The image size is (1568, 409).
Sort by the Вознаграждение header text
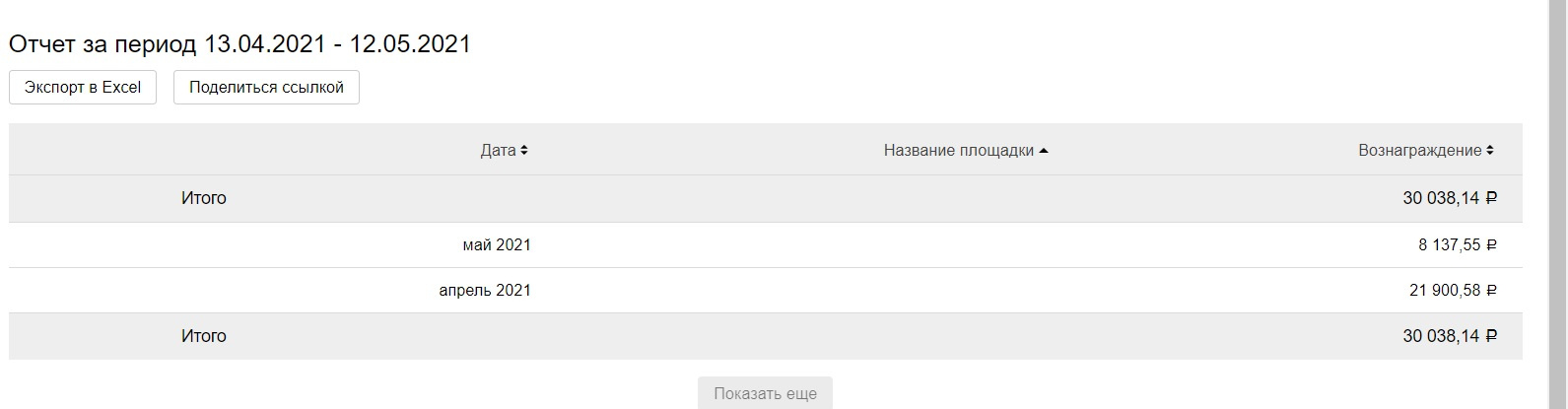(x=1419, y=151)
